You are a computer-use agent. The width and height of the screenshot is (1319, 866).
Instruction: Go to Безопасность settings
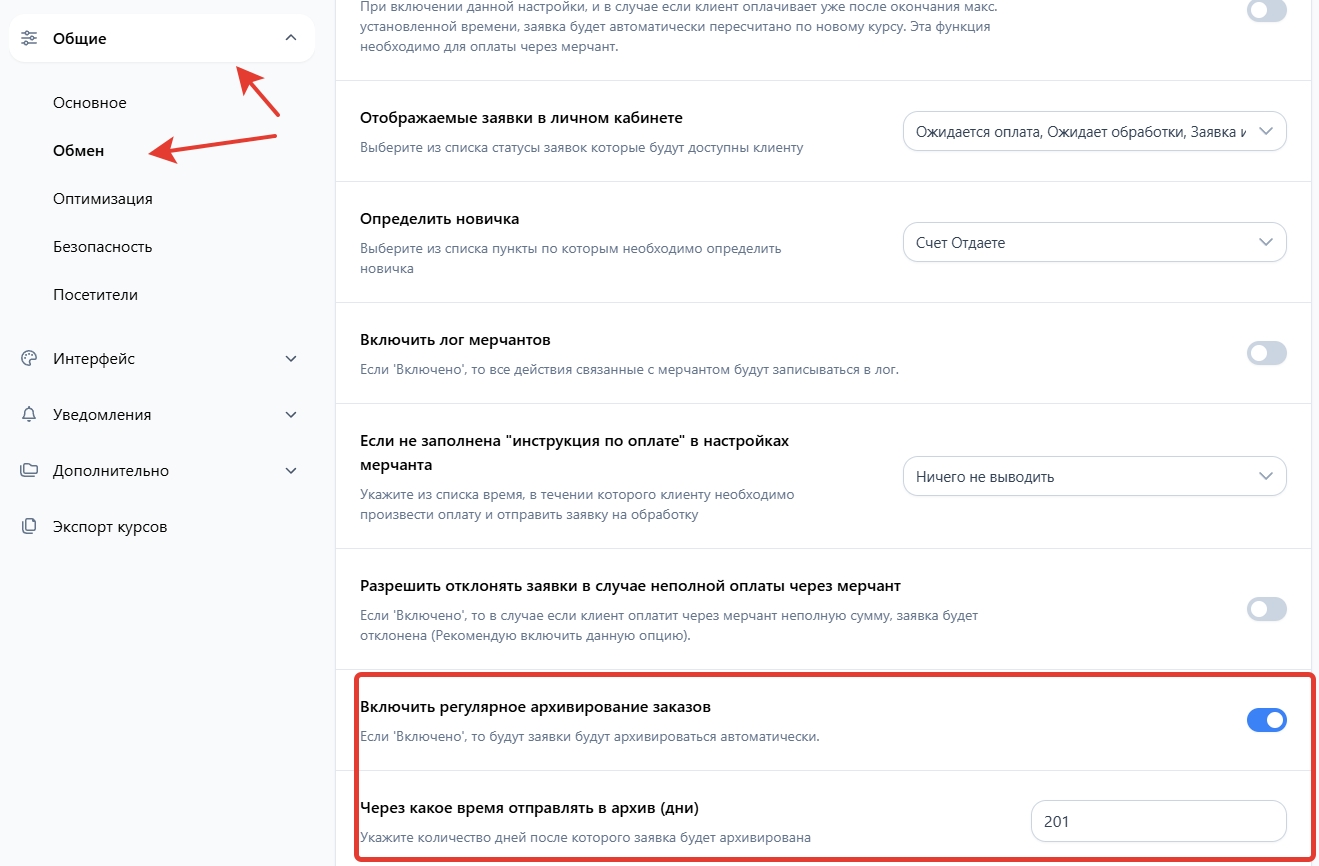tap(103, 247)
